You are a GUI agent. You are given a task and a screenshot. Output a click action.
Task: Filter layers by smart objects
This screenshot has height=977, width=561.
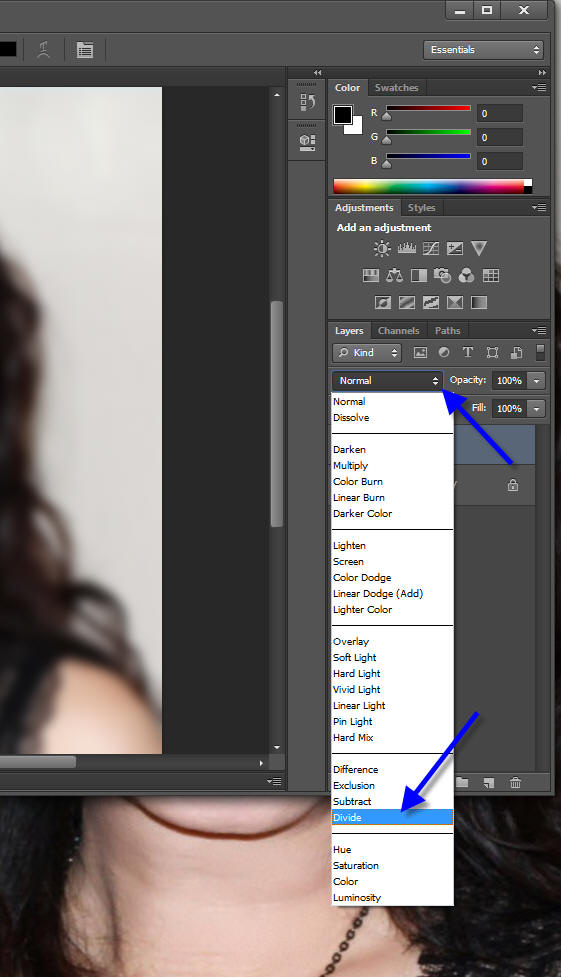(516, 353)
